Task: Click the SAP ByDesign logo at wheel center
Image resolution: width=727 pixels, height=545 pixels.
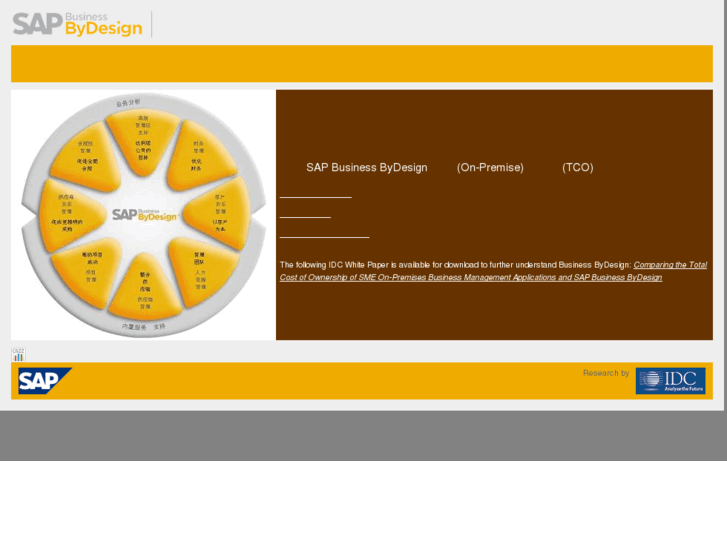Action: tap(145, 214)
